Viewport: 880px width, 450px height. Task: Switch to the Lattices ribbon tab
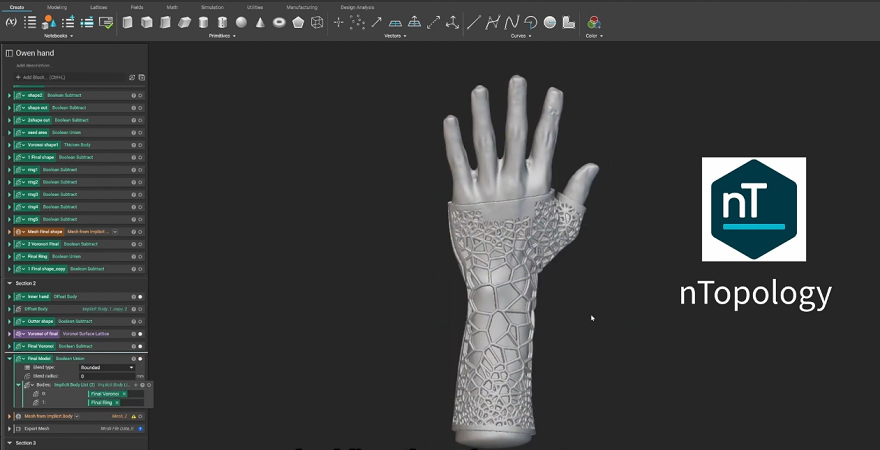[x=98, y=6]
